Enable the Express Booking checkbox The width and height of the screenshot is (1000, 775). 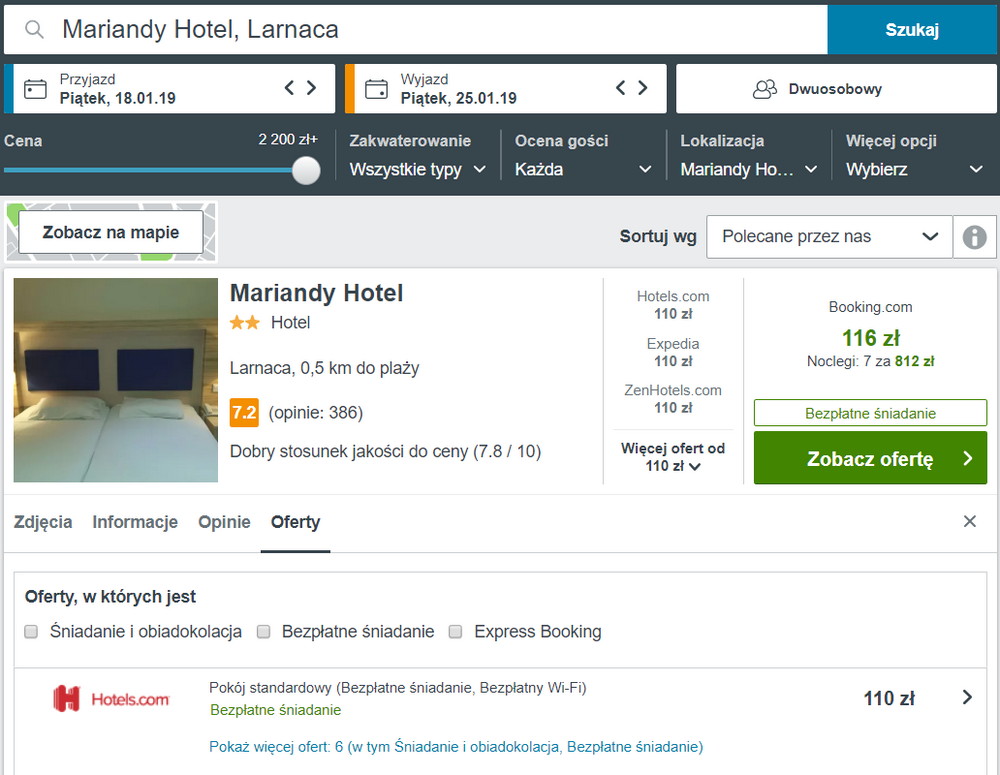(x=455, y=631)
